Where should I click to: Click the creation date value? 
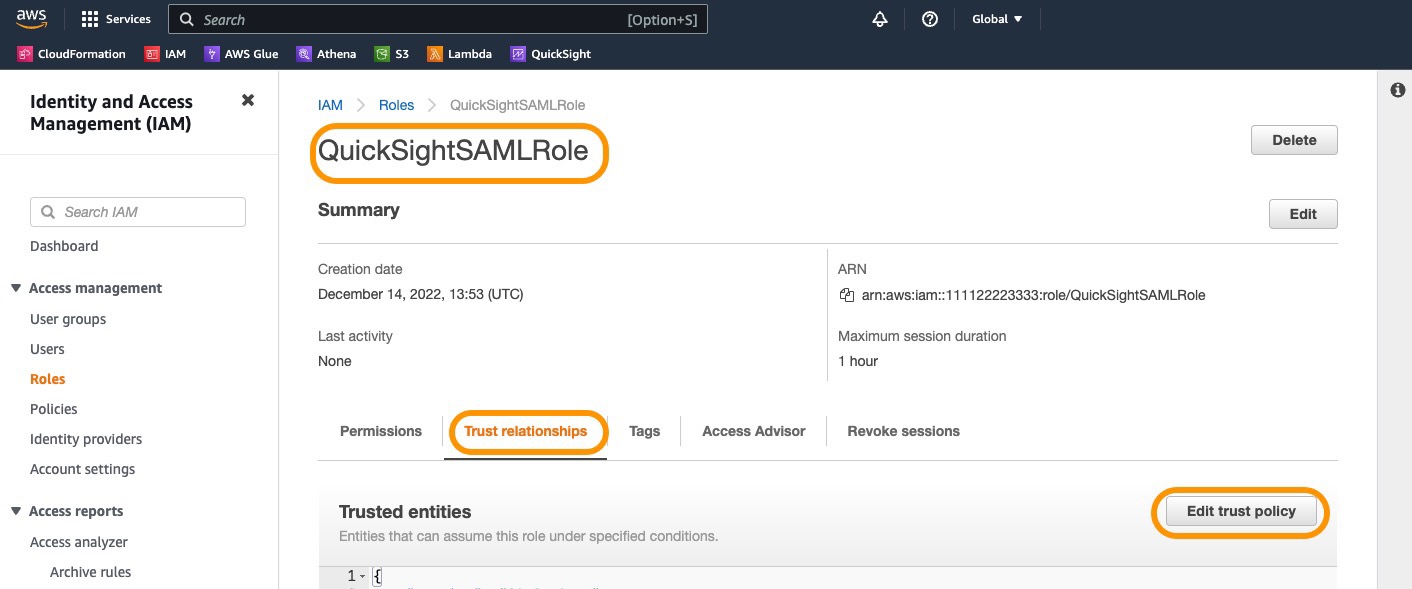pos(420,294)
